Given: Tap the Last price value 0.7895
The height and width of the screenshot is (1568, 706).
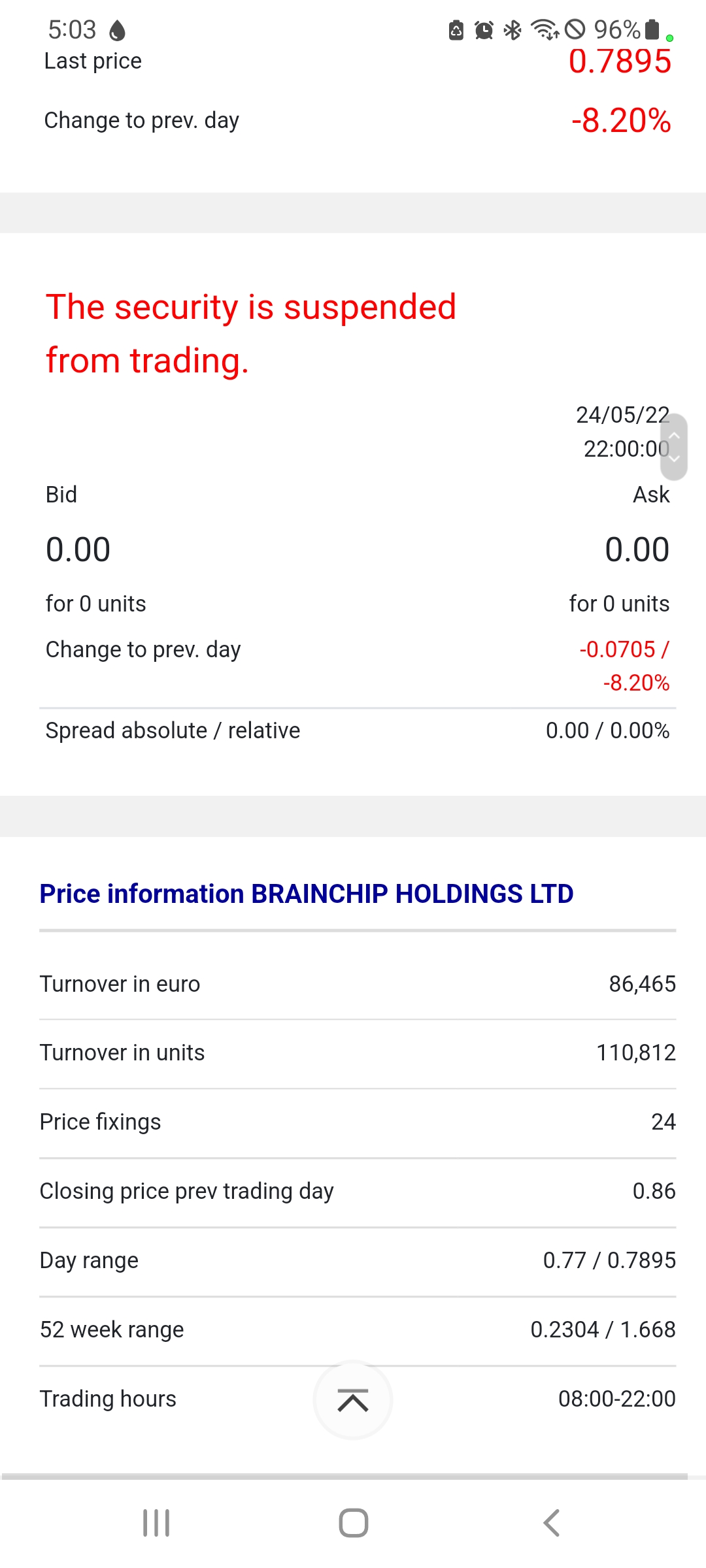Looking at the screenshot, I should pos(620,63).
